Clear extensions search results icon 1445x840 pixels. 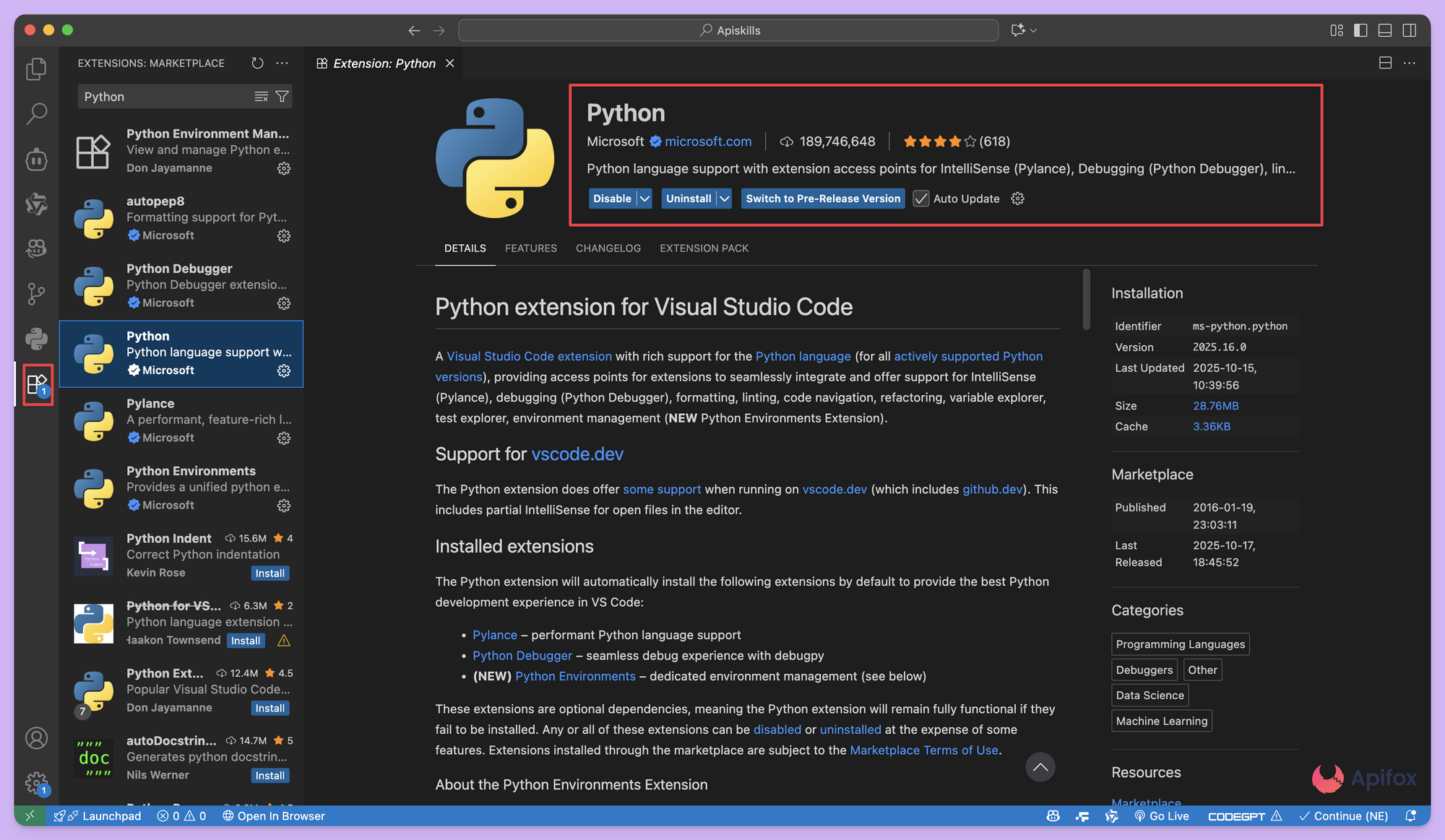(x=261, y=97)
